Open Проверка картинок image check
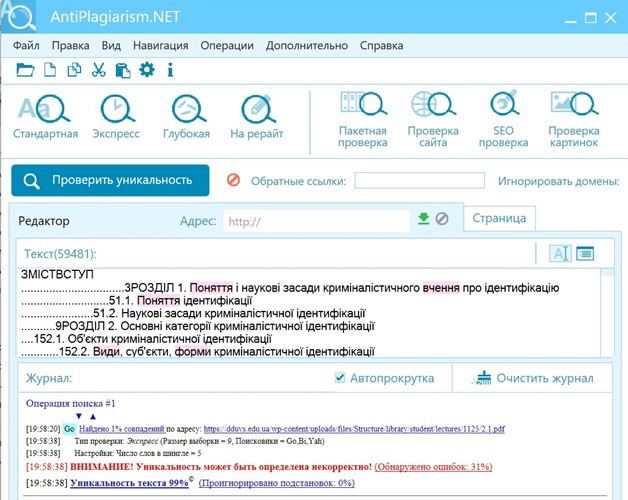The width and height of the screenshot is (628, 500). click(x=574, y=119)
